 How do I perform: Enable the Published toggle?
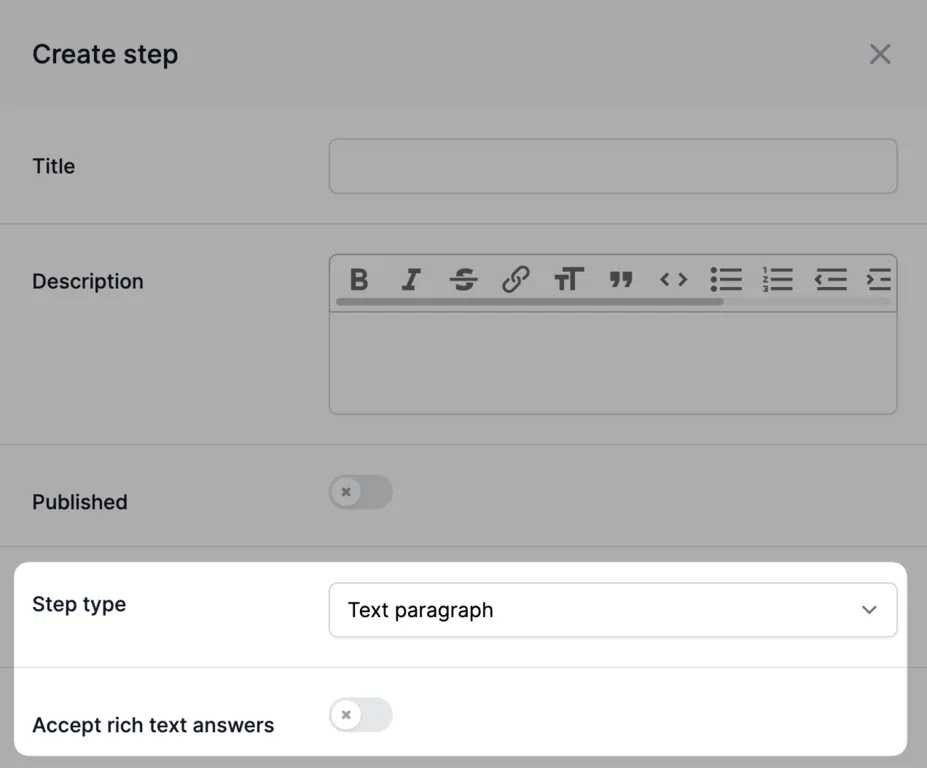pos(361,492)
